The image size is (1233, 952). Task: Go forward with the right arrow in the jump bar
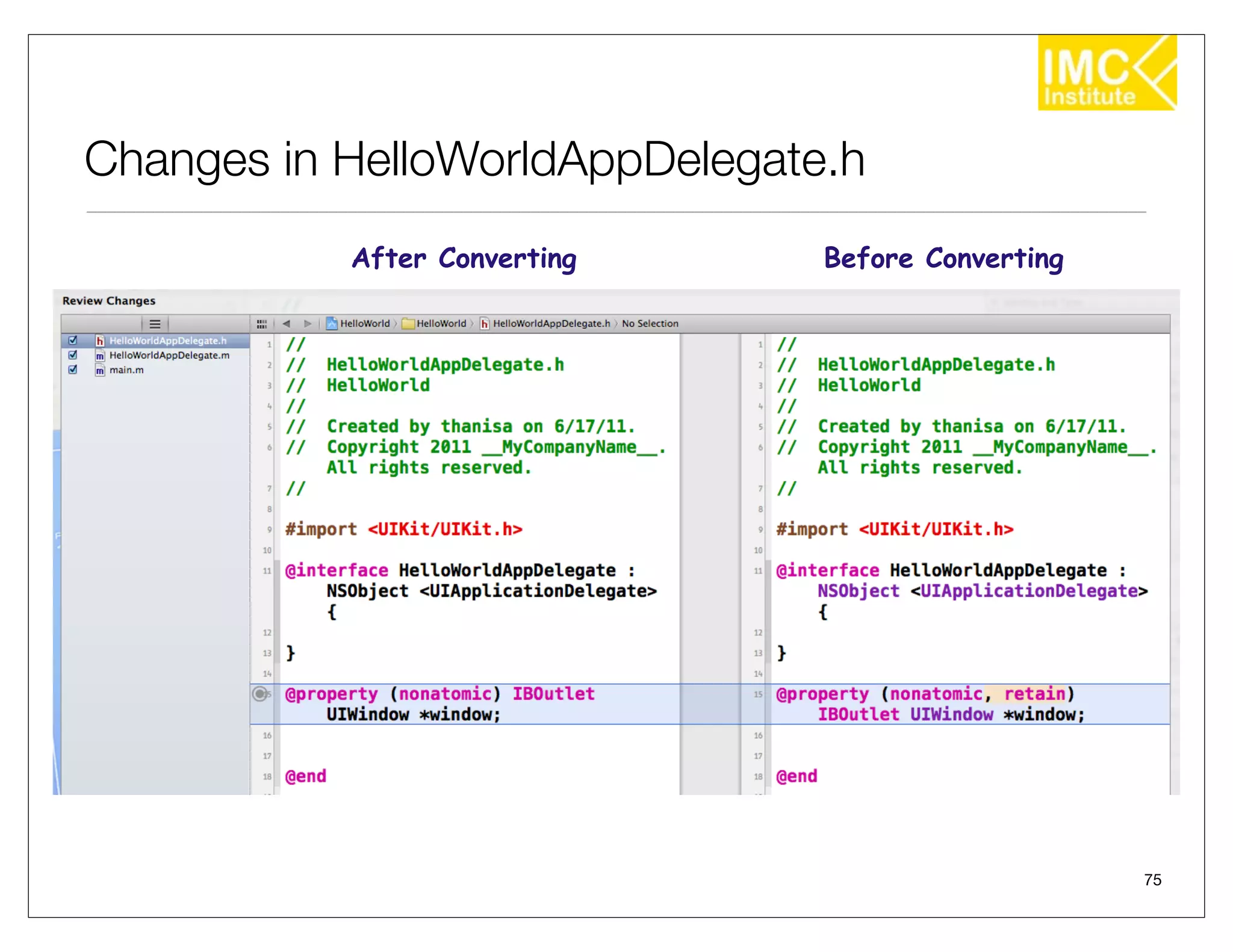pyautogui.click(x=308, y=324)
